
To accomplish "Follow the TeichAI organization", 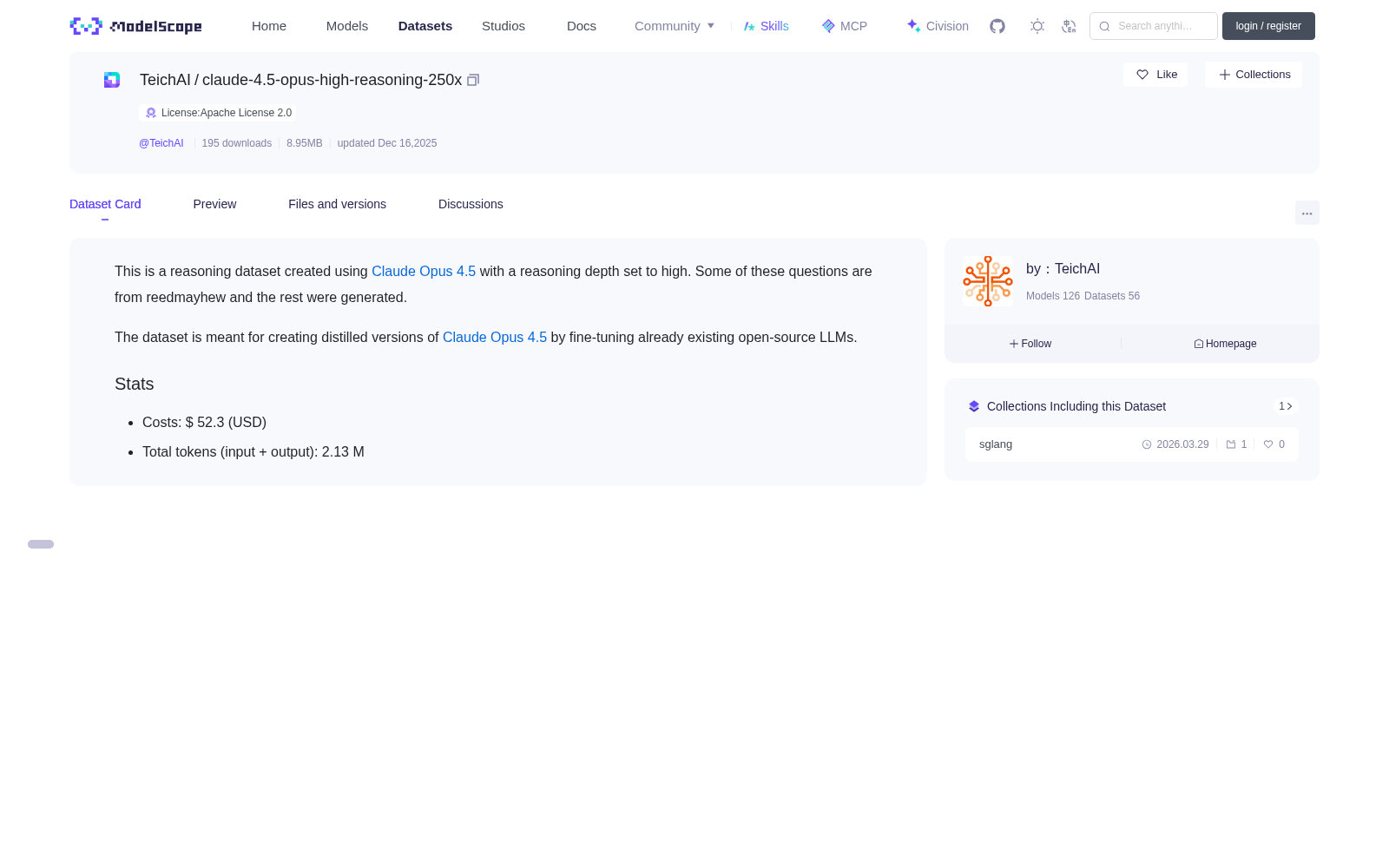I will [1030, 344].
